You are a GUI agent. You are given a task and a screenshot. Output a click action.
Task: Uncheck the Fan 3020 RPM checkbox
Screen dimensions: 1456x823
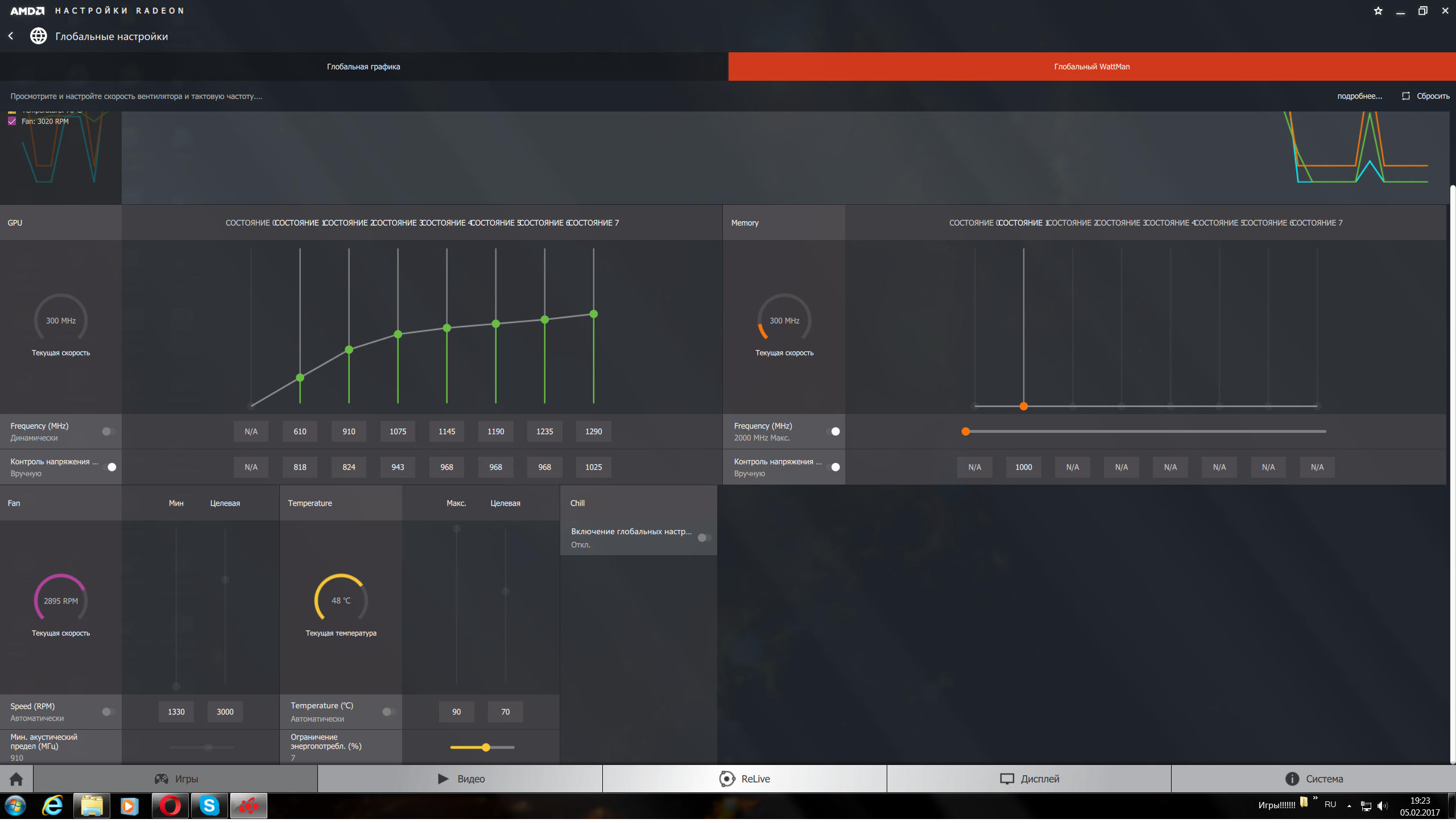(x=12, y=121)
